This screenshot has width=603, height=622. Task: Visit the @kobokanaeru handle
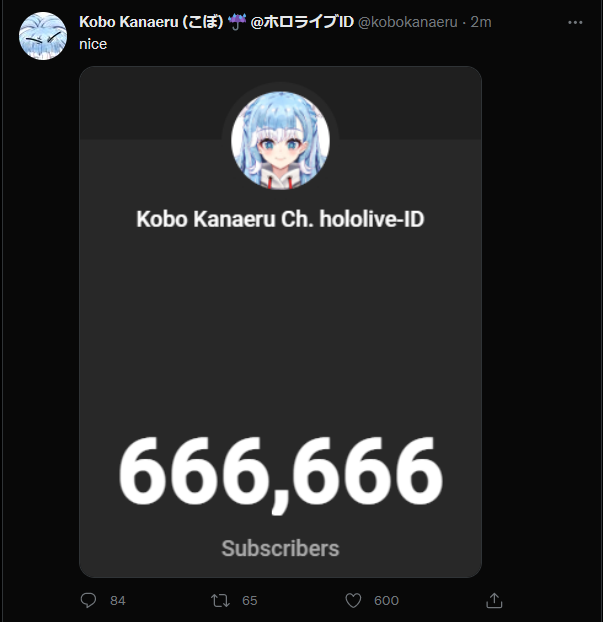407,22
